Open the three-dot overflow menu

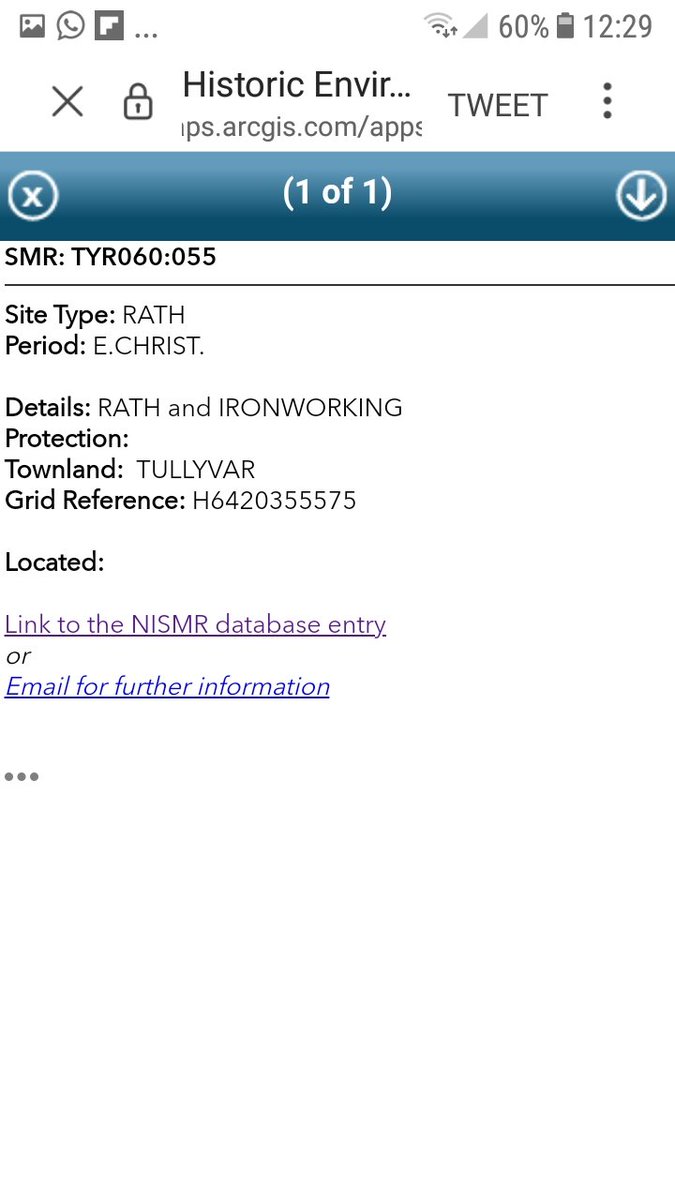coord(607,101)
